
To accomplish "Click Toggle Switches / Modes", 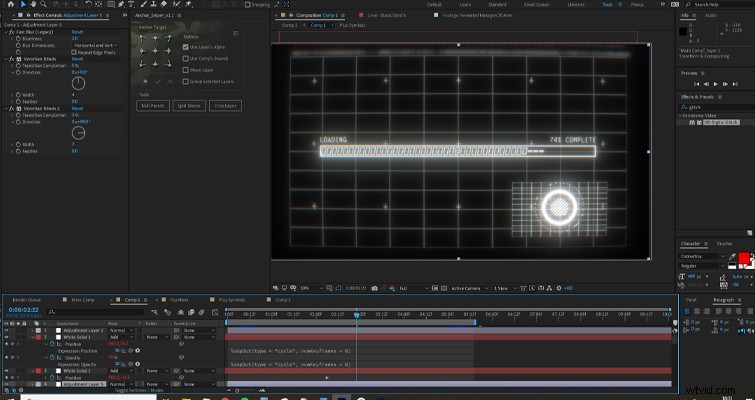I will tap(140, 390).
